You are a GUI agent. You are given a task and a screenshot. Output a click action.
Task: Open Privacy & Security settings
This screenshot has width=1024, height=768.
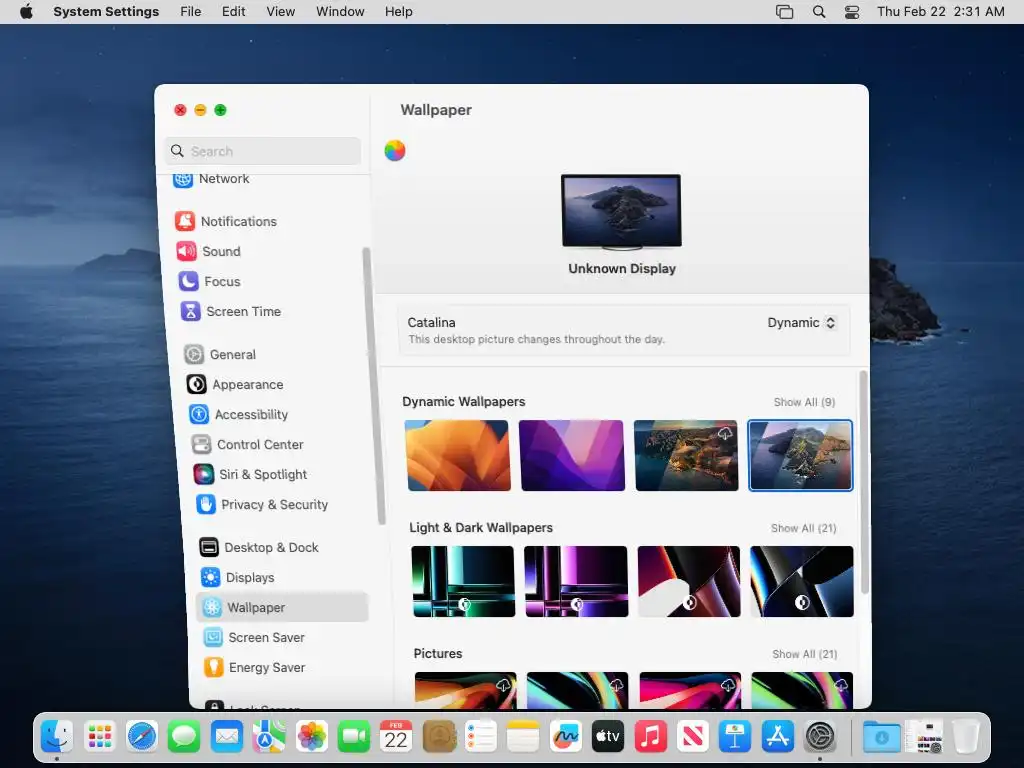(263, 505)
